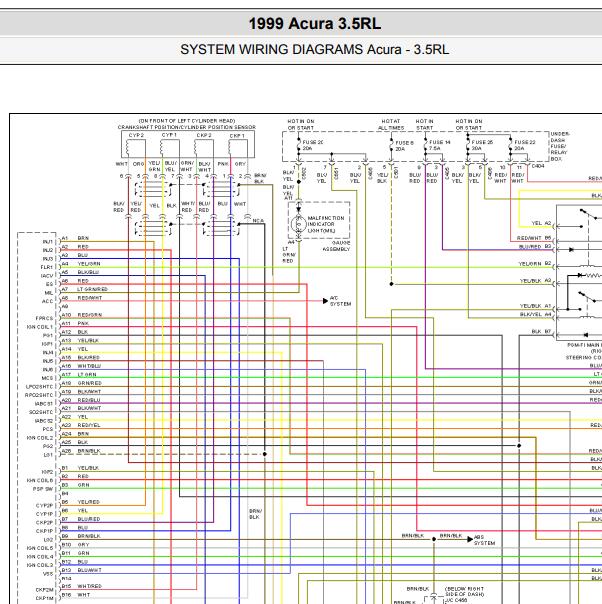Click the Fuse 14 7.5A fuse symbol

point(426,145)
